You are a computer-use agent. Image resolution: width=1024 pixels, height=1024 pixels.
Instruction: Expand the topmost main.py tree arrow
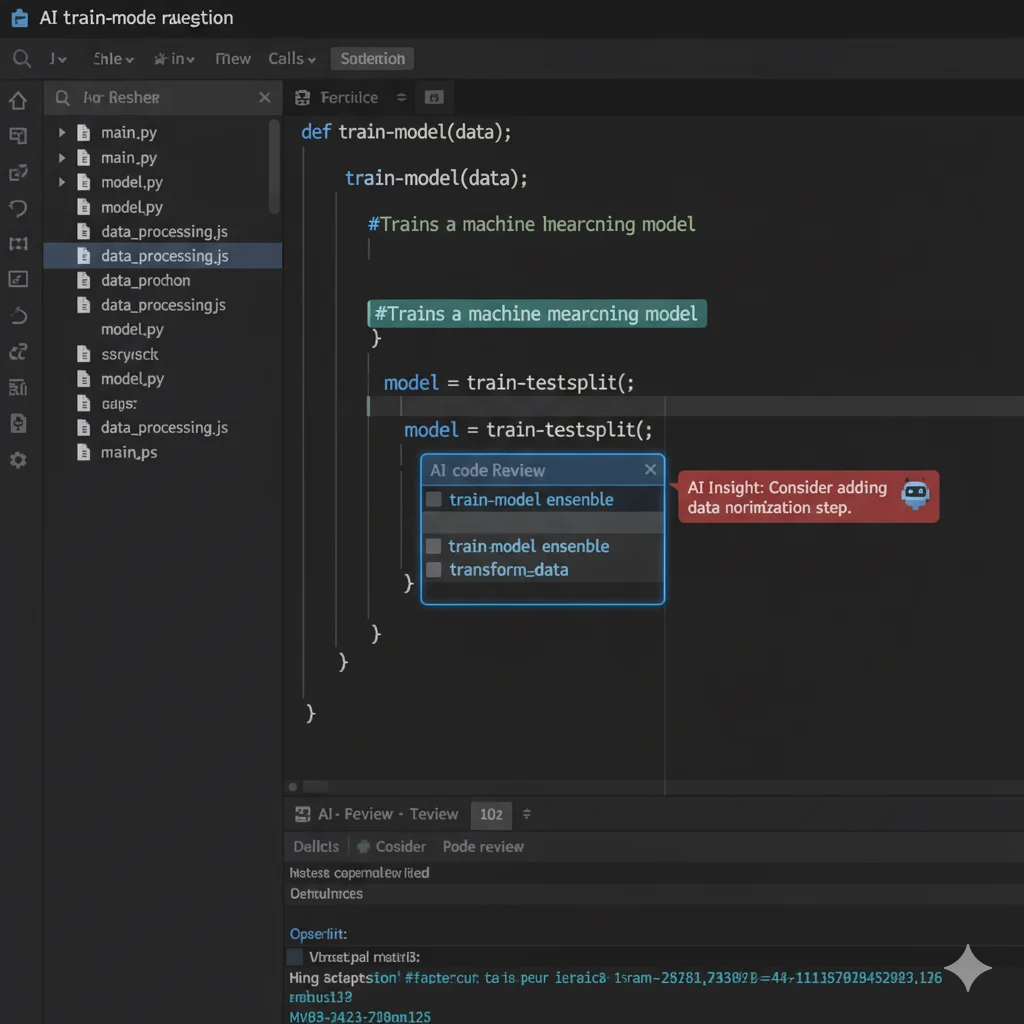coord(62,133)
